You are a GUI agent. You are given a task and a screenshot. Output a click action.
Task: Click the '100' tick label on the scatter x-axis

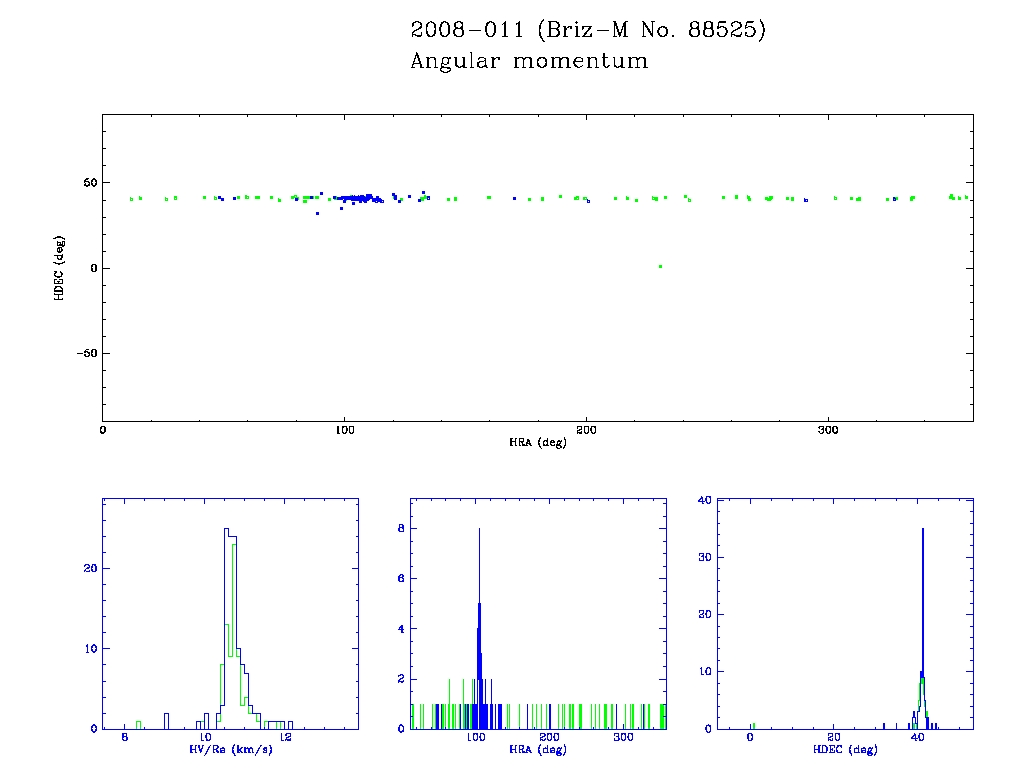[344, 430]
